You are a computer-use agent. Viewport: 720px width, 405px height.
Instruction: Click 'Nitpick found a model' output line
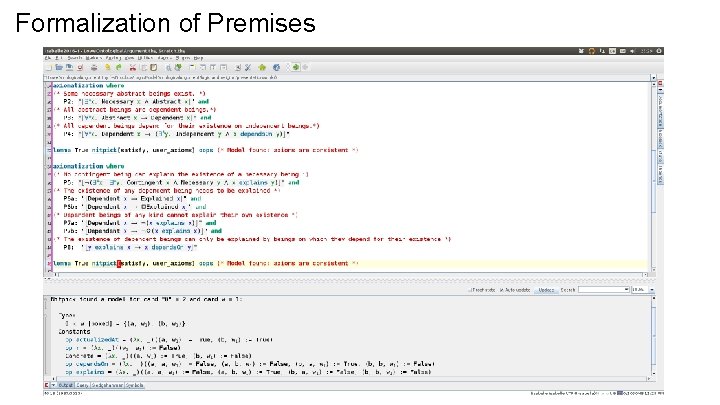[x=146, y=299]
